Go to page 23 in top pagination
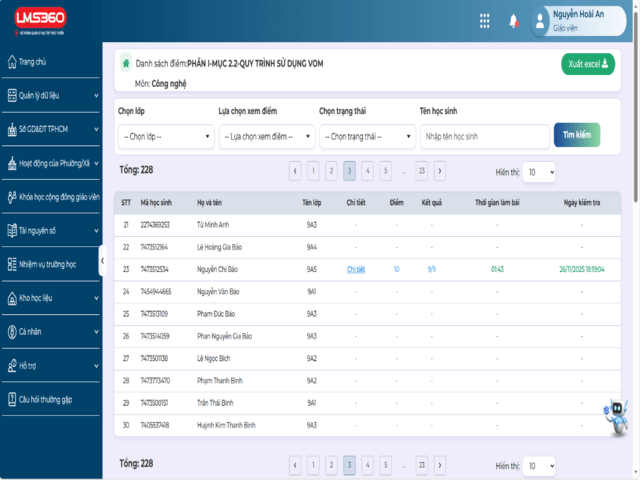Image resolution: width=640 pixels, height=480 pixels. [x=422, y=171]
